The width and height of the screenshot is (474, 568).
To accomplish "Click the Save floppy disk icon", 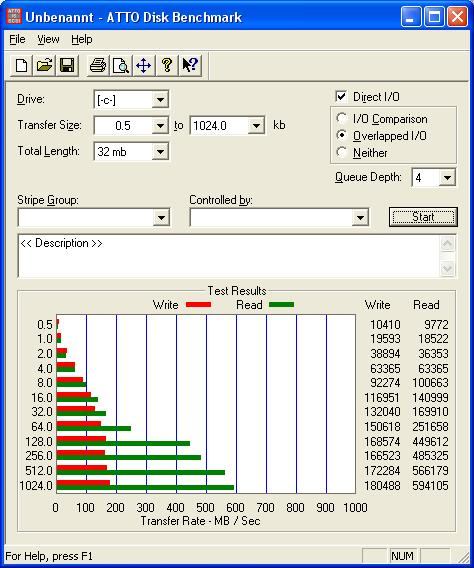I will (x=67, y=66).
